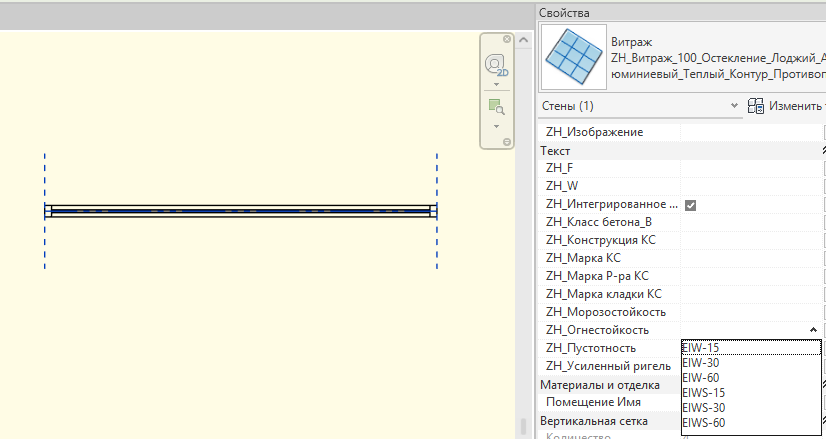Select the ZH_Усиленный ригель parameter label

coord(608,366)
